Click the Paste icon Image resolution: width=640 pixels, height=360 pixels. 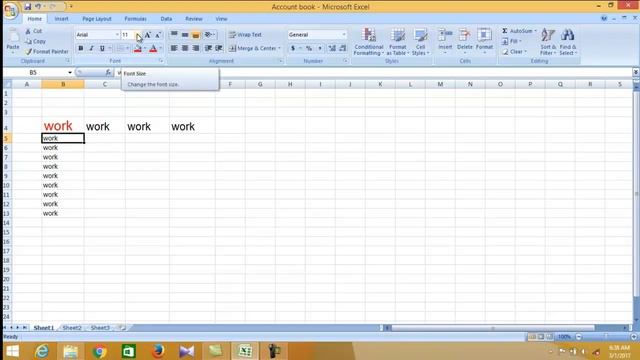click(13, 36)
